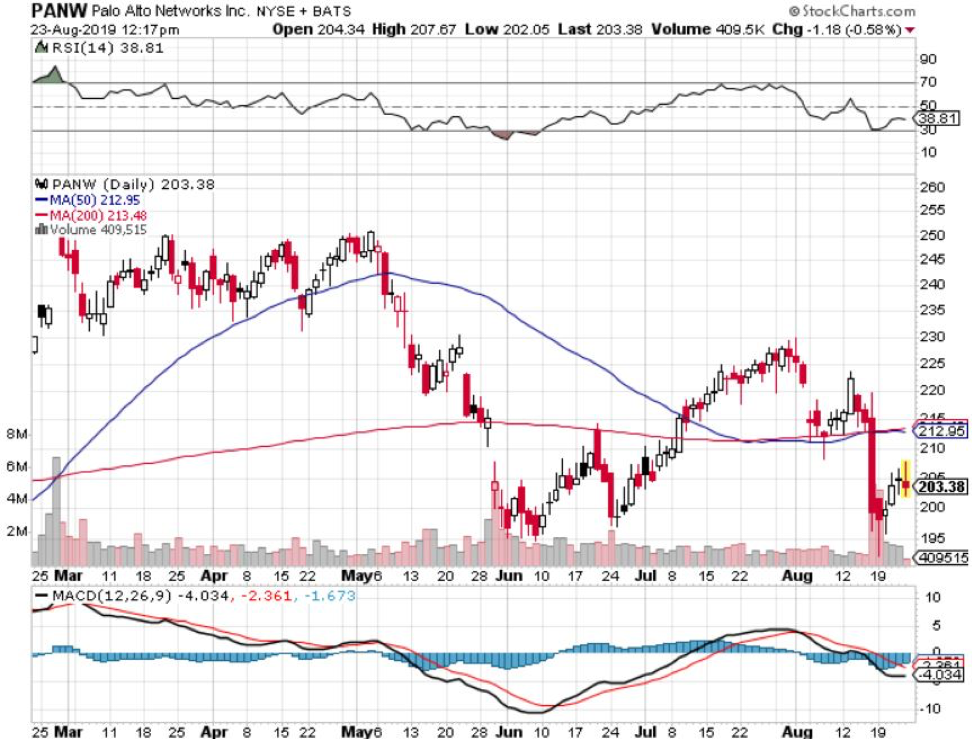
Task: Click the 23-Aug-2019 12:17pm timestamp
Action: point(105,30)
